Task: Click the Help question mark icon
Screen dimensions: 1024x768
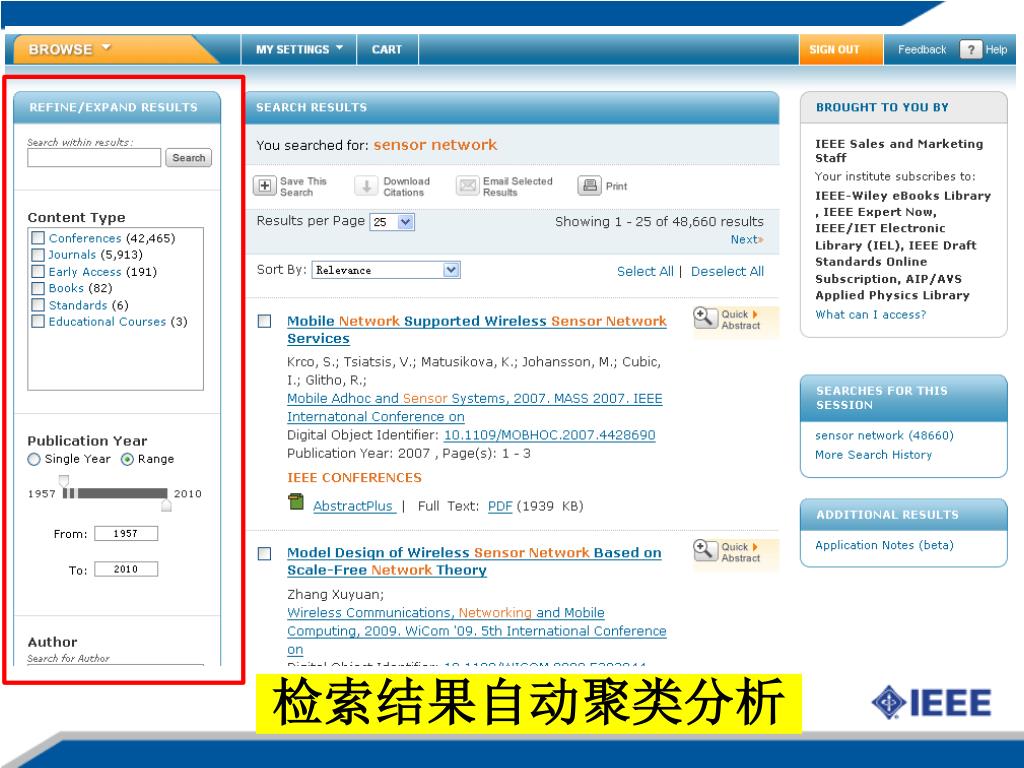Action: coord(970,50)
